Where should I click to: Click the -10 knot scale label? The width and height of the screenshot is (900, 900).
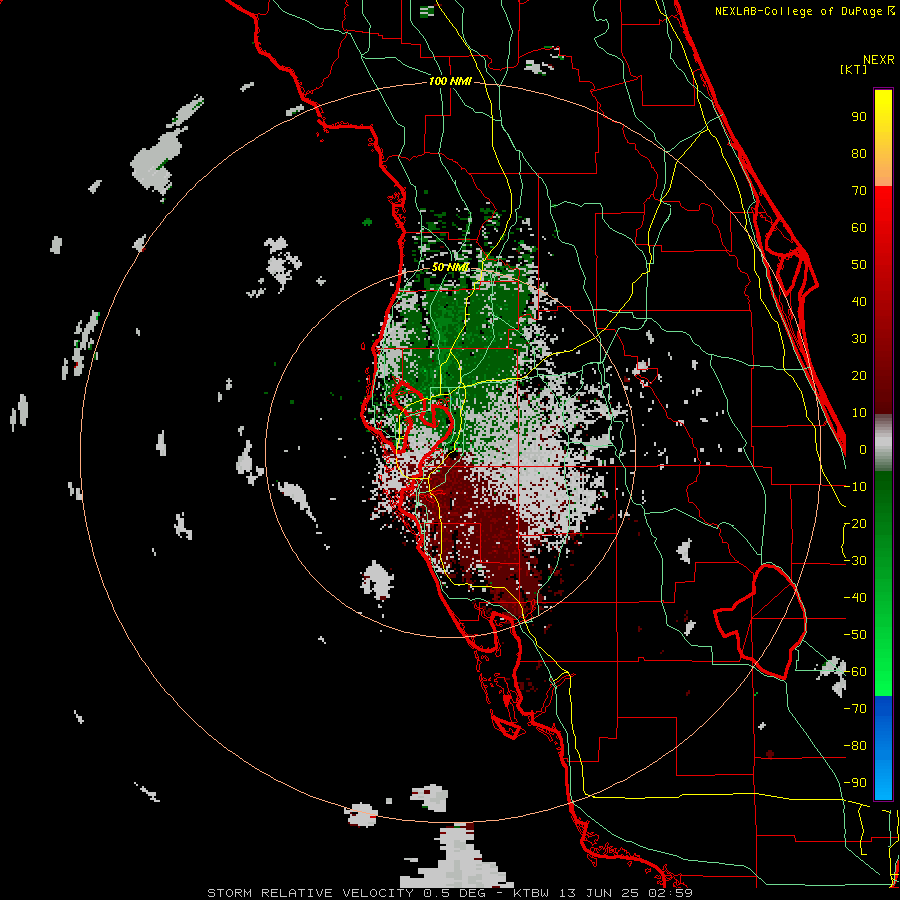coord(855,487)
